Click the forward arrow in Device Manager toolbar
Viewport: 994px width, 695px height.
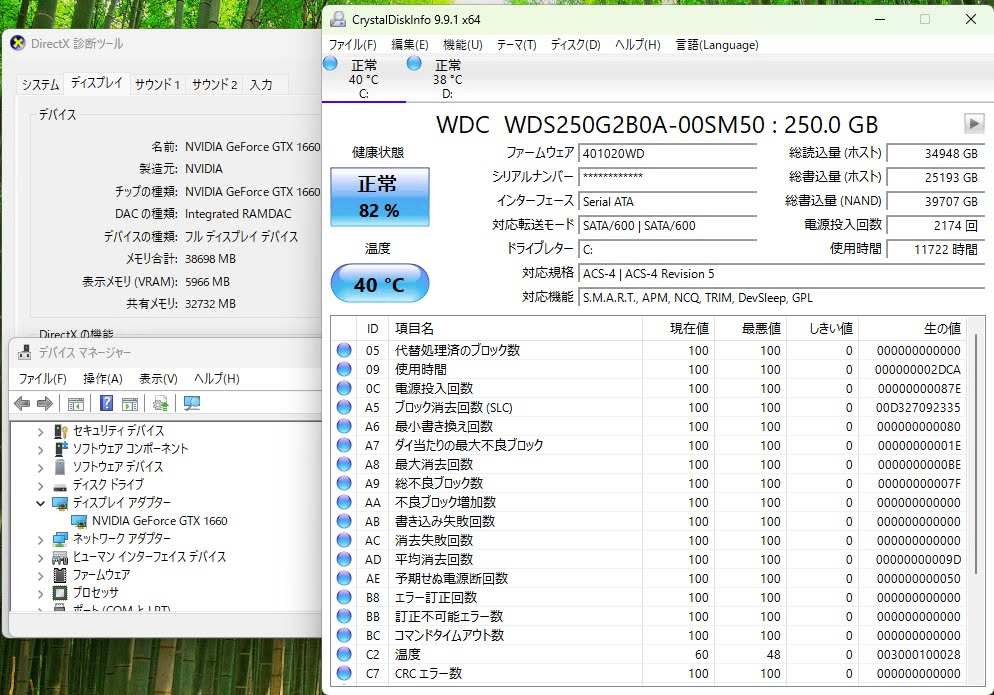pyautogui.click(x=45, y=403)
